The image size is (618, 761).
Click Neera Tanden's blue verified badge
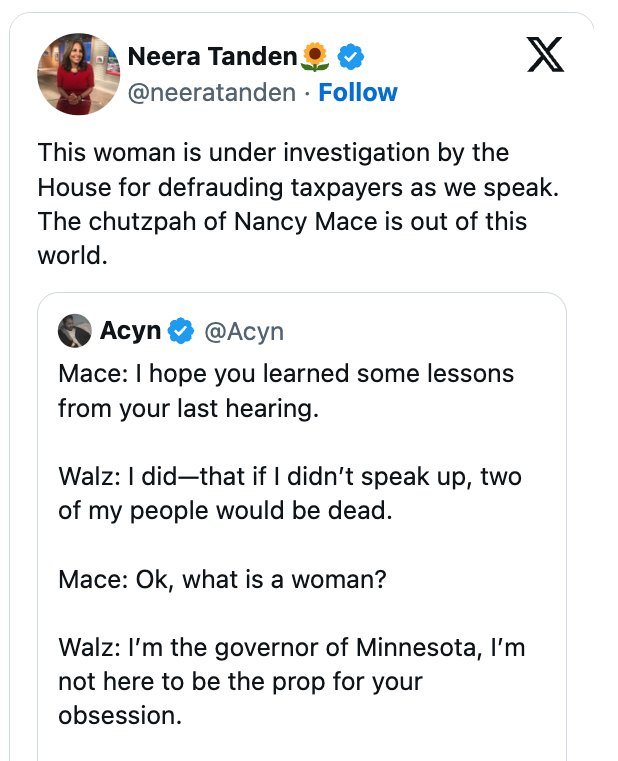(350, 57)
